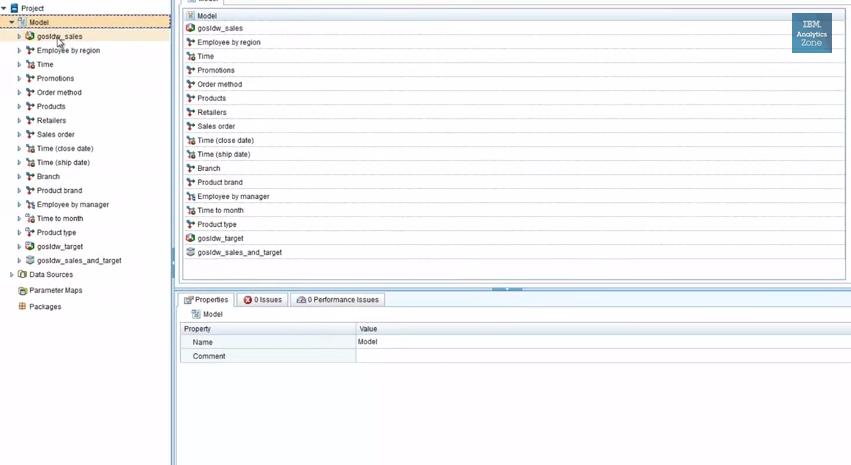The height and width of the screenshot is (465, 851).
Task: Click the gosldw_sales_and_target icon in project tree
Action: [x=30, y=260]
